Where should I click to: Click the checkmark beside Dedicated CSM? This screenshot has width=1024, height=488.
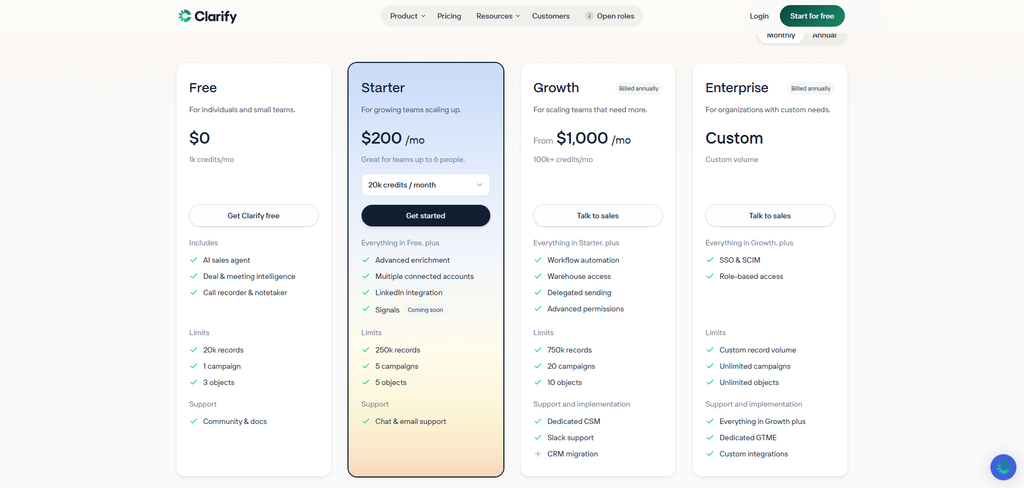click(x=538, y=421)
